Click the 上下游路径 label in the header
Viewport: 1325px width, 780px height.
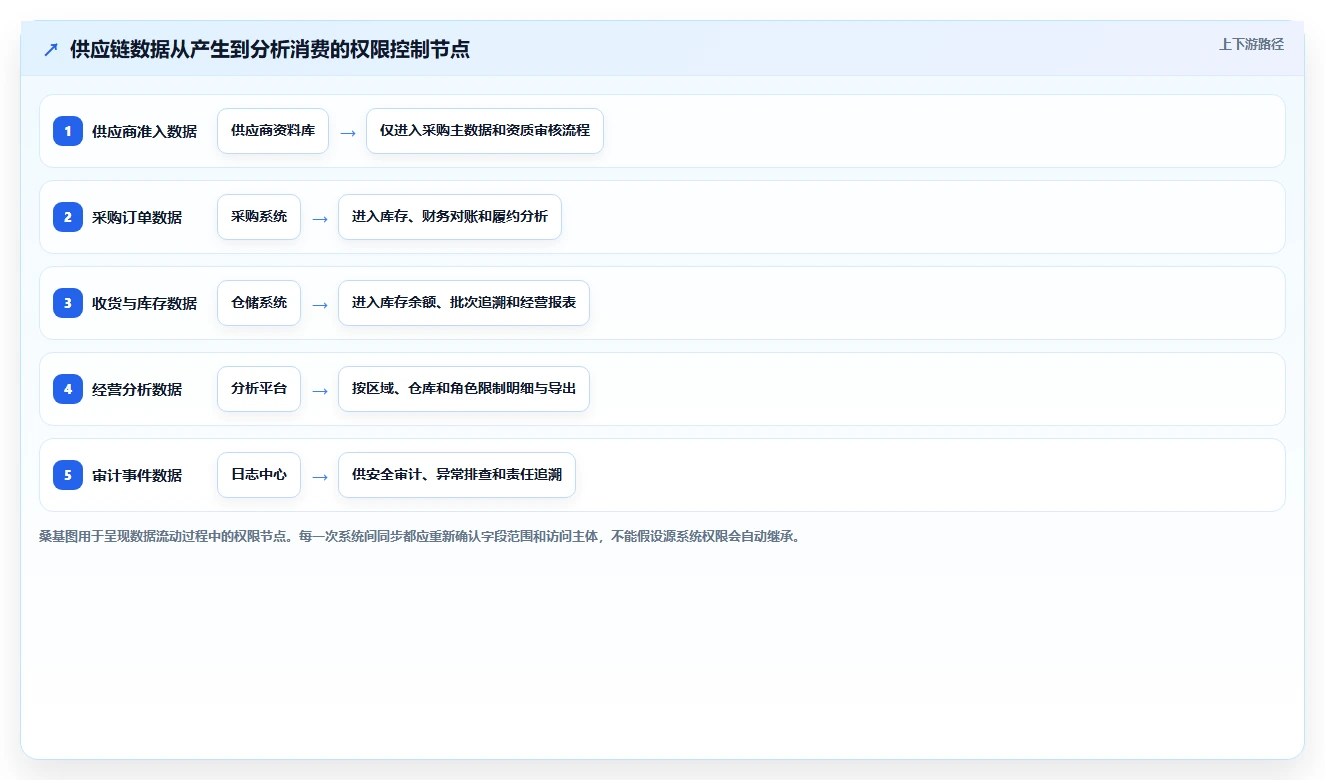click(x=1251, y=45)
